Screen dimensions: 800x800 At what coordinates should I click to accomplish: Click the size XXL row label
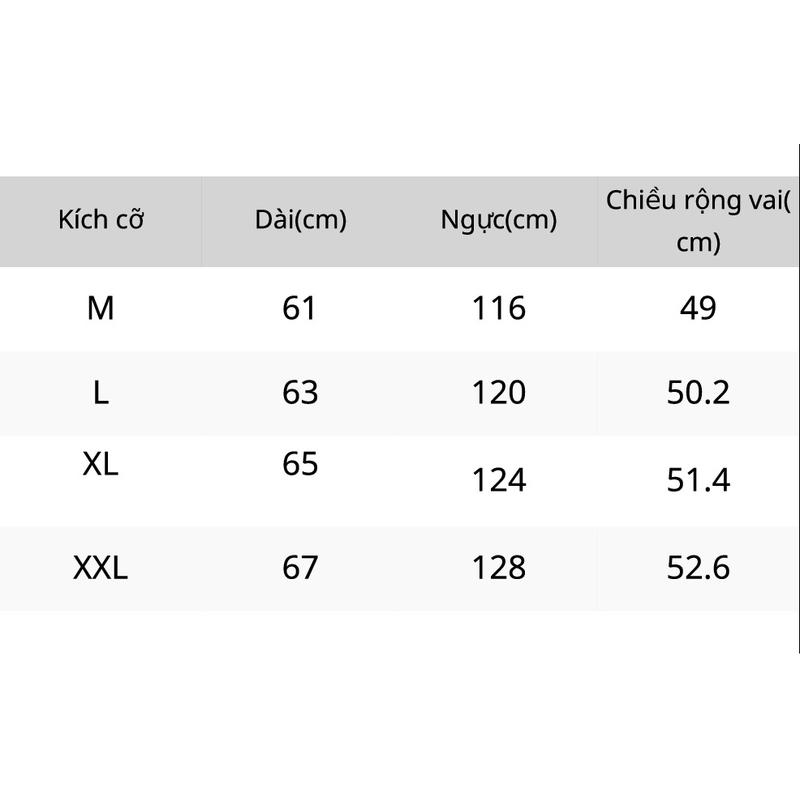coord(101,568)
